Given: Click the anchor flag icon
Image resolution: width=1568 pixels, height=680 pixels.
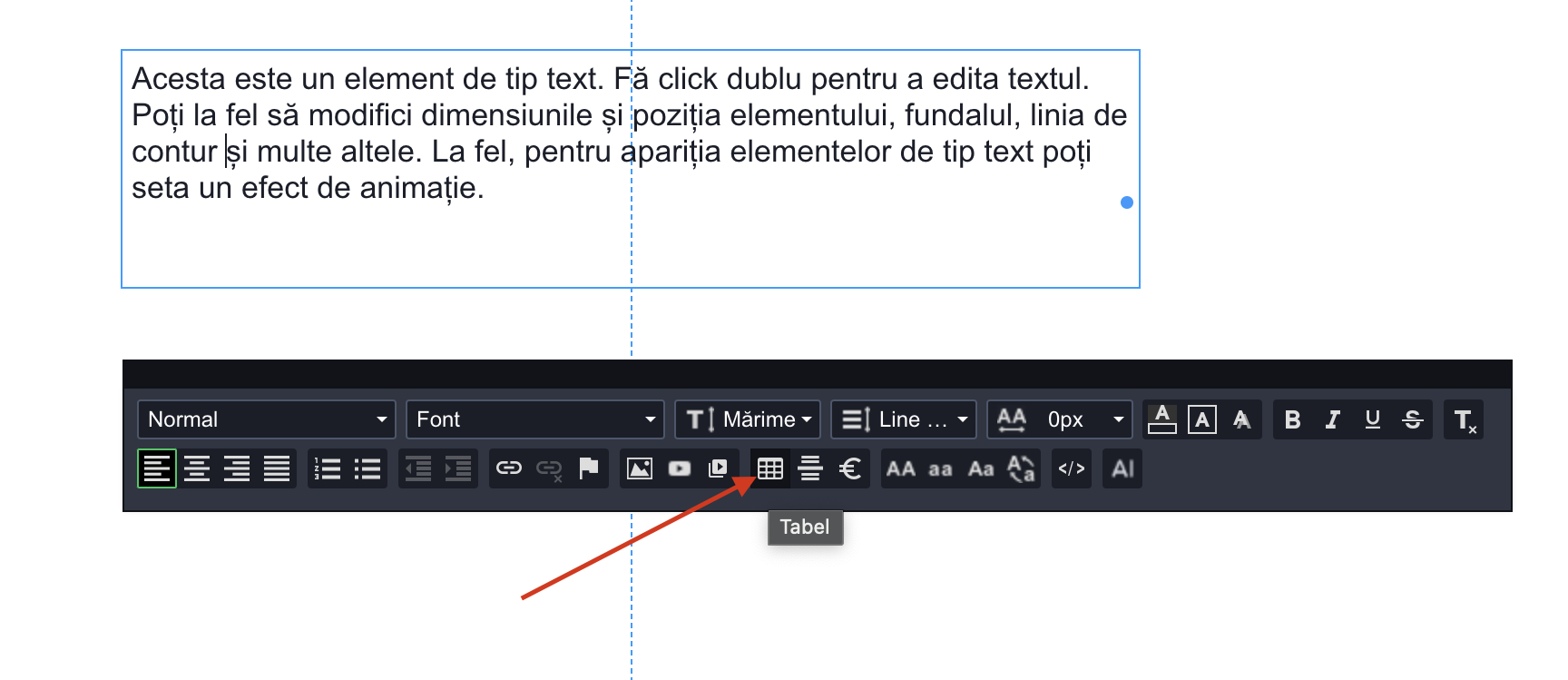Looking at the screenshot, I should (589, 468).
